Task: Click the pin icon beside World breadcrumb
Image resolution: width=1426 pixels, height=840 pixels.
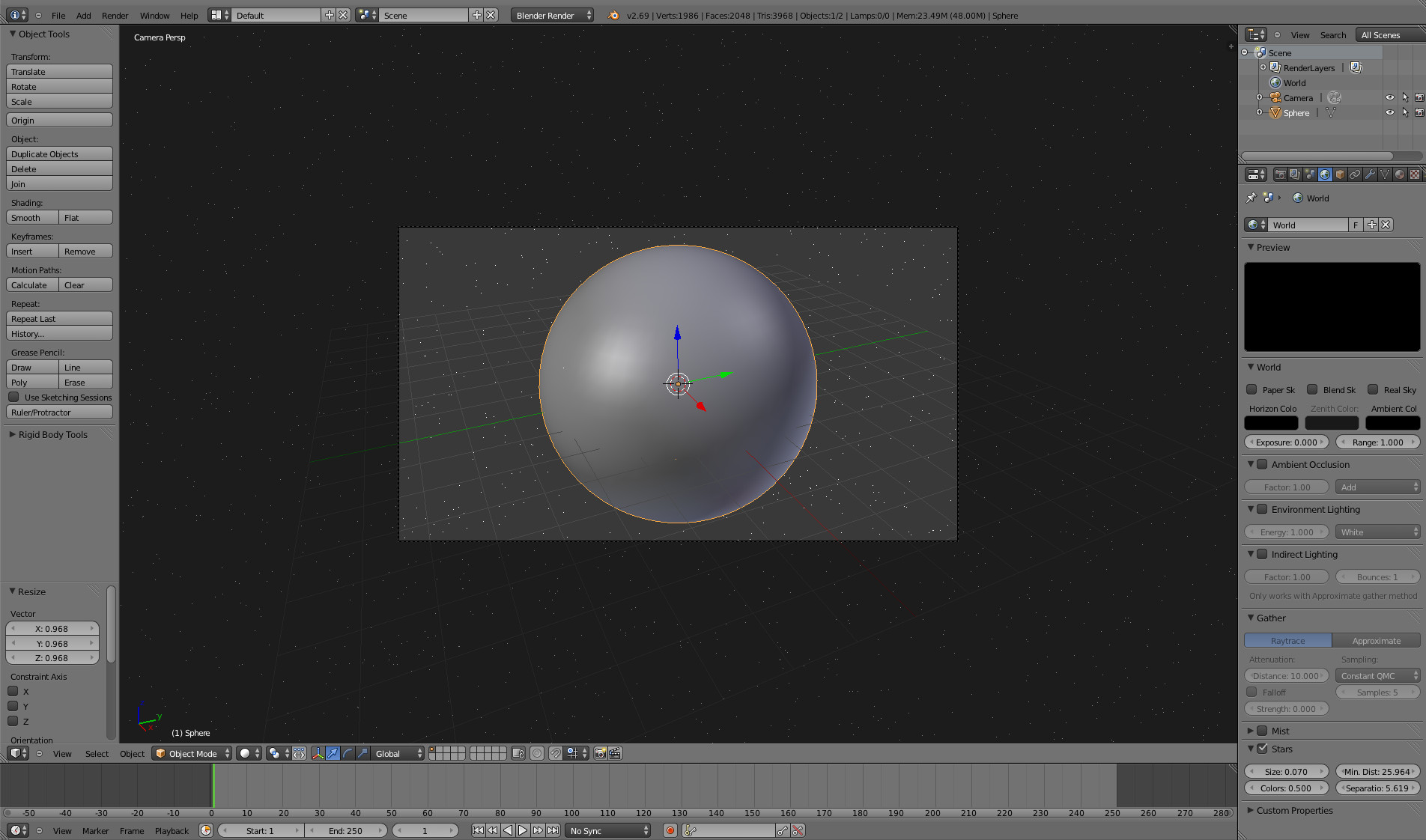Action: tap(1251, 198)
